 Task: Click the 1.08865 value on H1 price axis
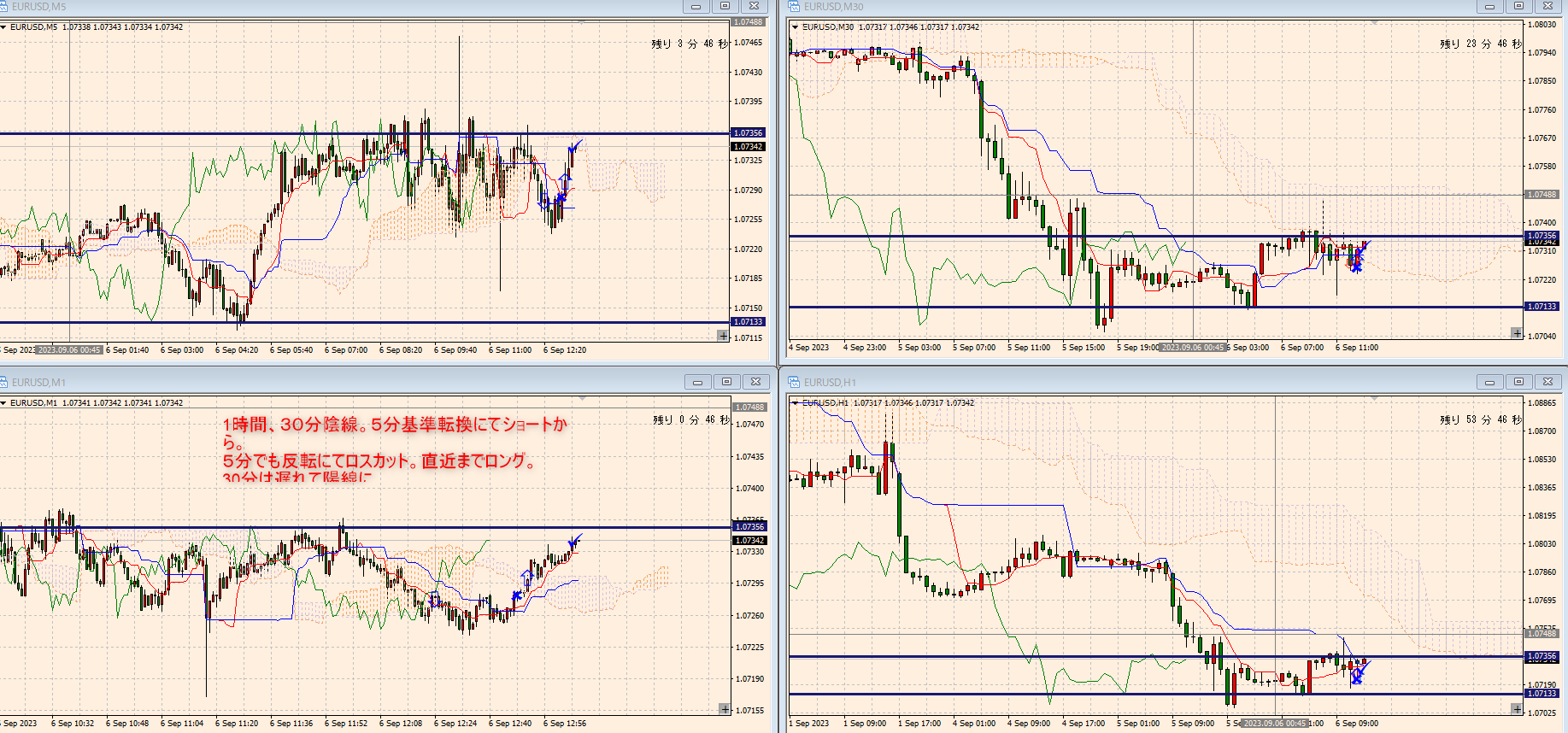(1542, 403)
